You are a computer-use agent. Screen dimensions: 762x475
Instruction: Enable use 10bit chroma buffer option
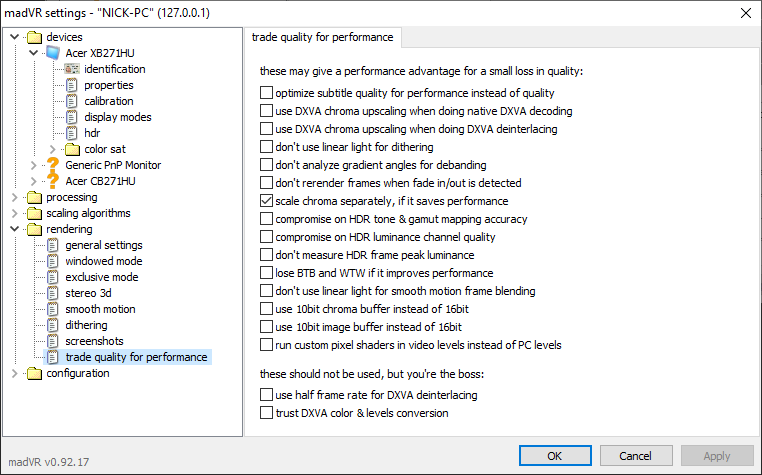(x=266, y=309)
